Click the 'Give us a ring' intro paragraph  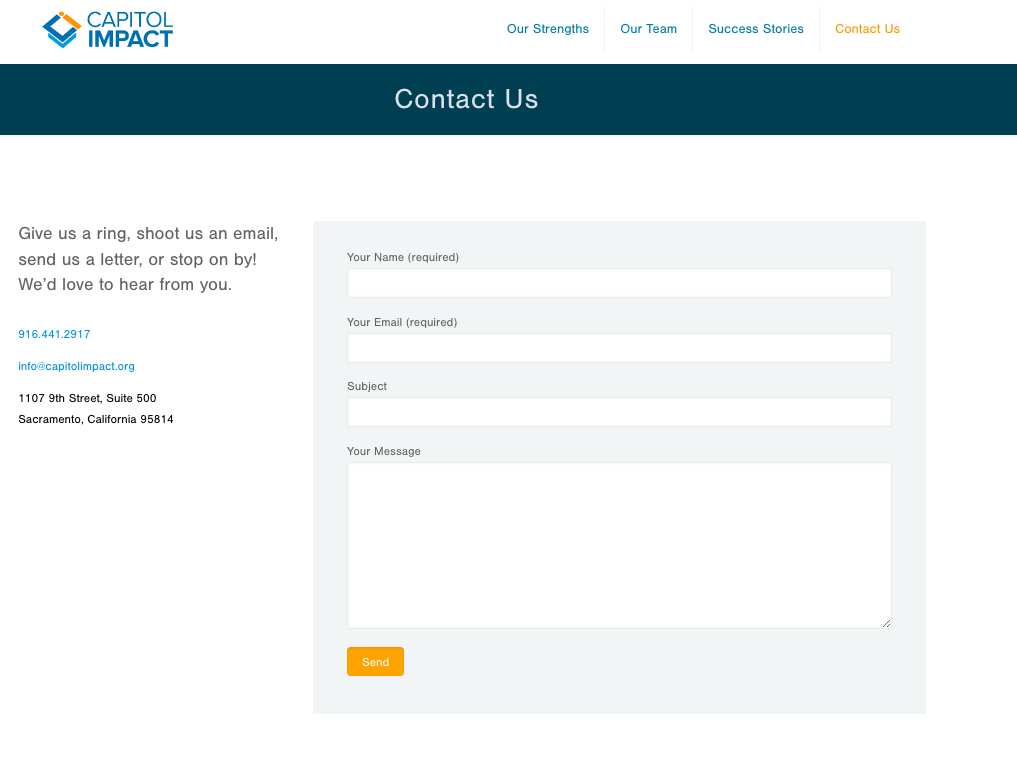(x=148, y=259)
